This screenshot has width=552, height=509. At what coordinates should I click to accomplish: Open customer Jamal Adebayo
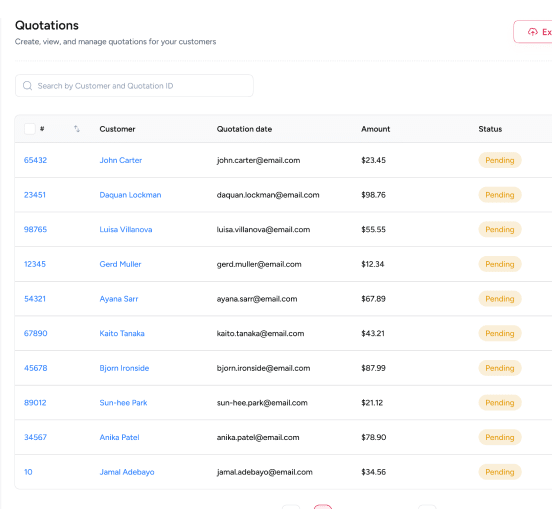pyautogui.click(x=127, y=472)
